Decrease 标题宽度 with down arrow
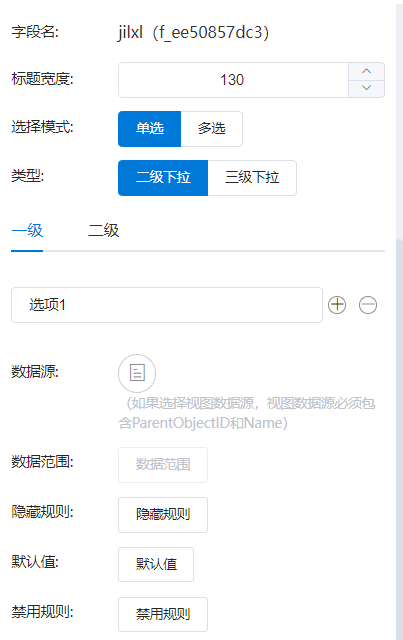The height and width of the screenshot is (640, 403). [366, 88]
